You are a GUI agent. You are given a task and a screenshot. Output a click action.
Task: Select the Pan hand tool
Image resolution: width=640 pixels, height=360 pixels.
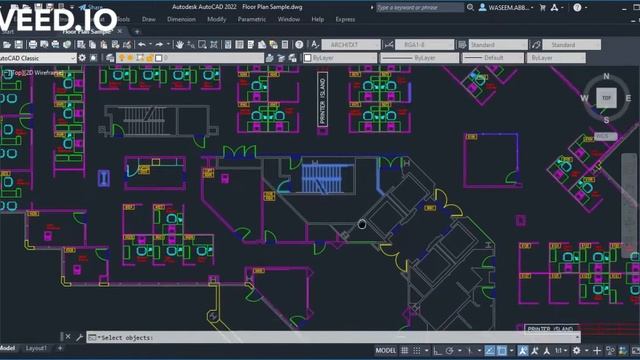[x=179, y=44]
